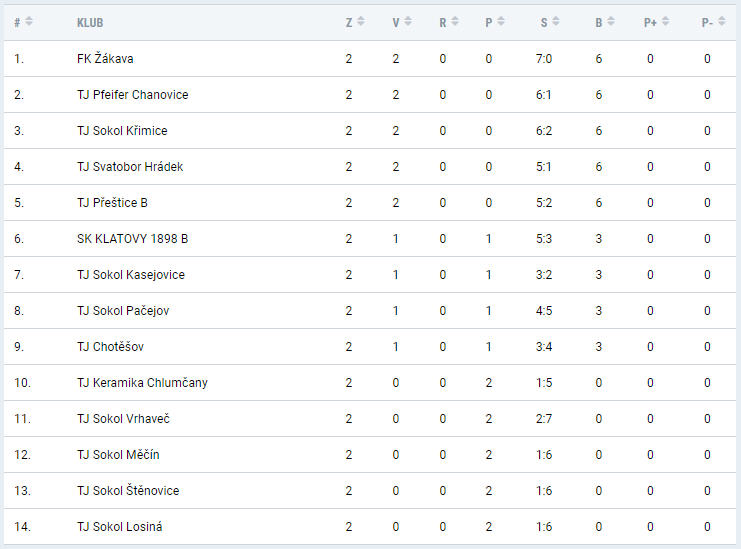Sort by V wins column arrows
Viewport: 741px width, 549px height.
(408, 22)
